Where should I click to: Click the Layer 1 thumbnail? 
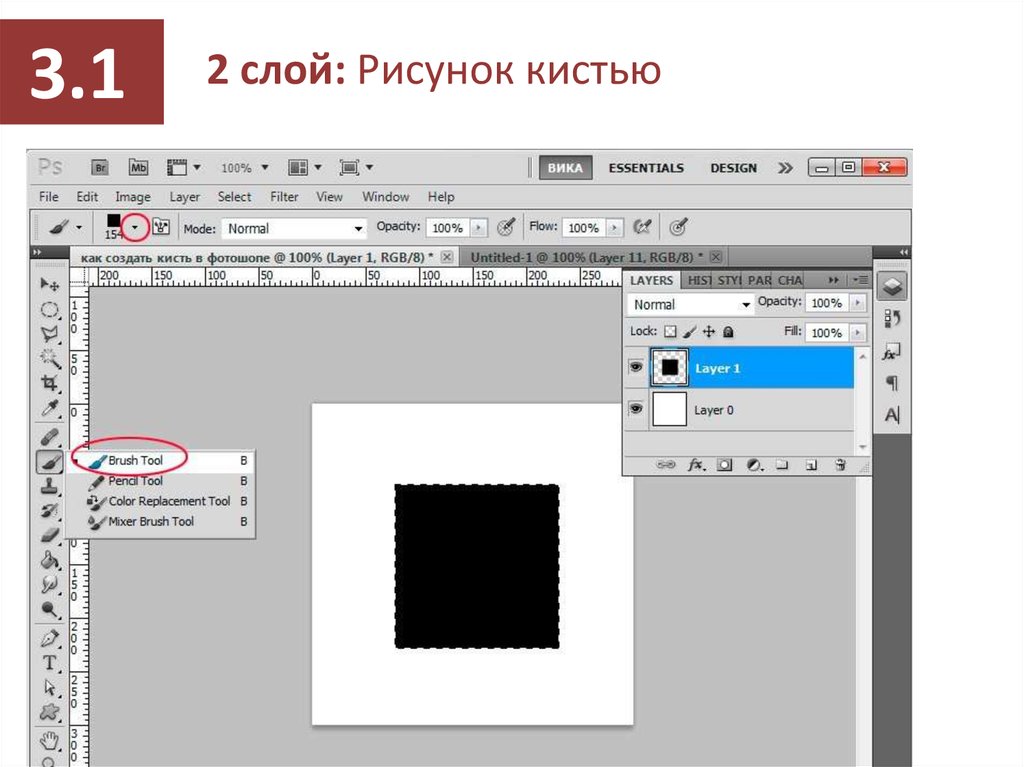coord(669,368)
